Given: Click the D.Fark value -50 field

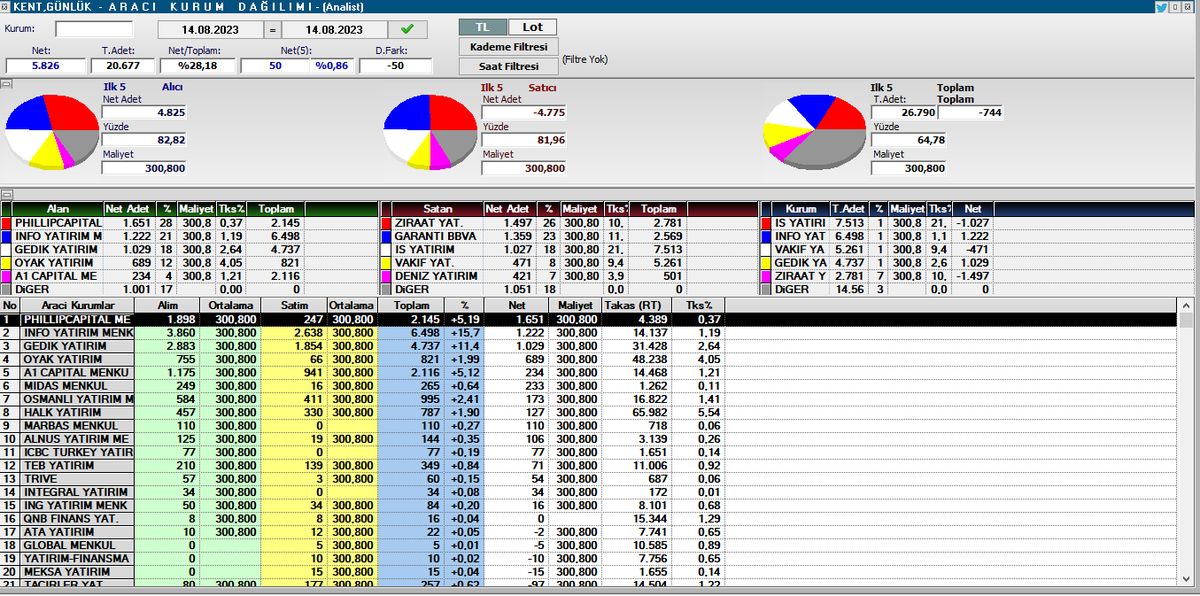Looking at the screenshot, I should [x=395, y=66].
